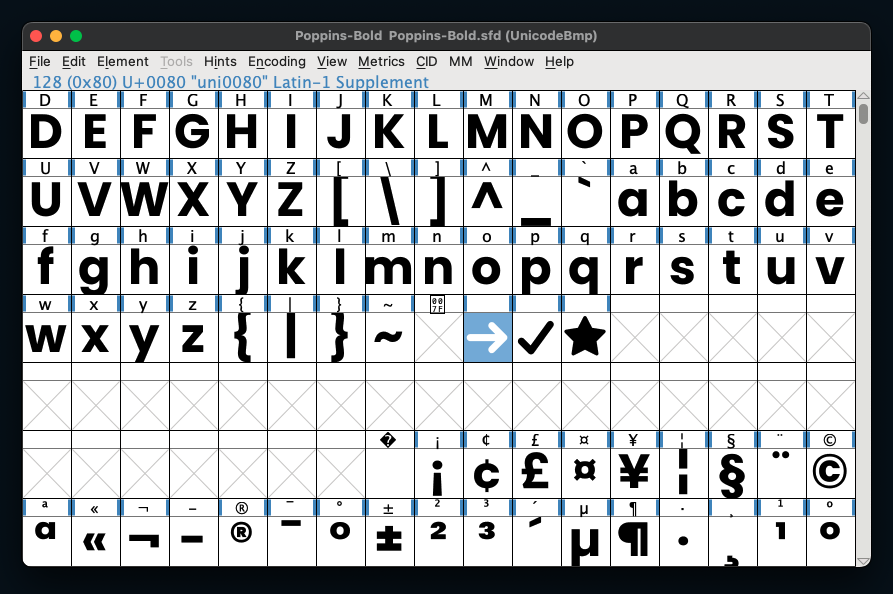Viewport: 893px width, 594px height.
Task: Select the registered trademark glyph
Action: tap(243, 541)
